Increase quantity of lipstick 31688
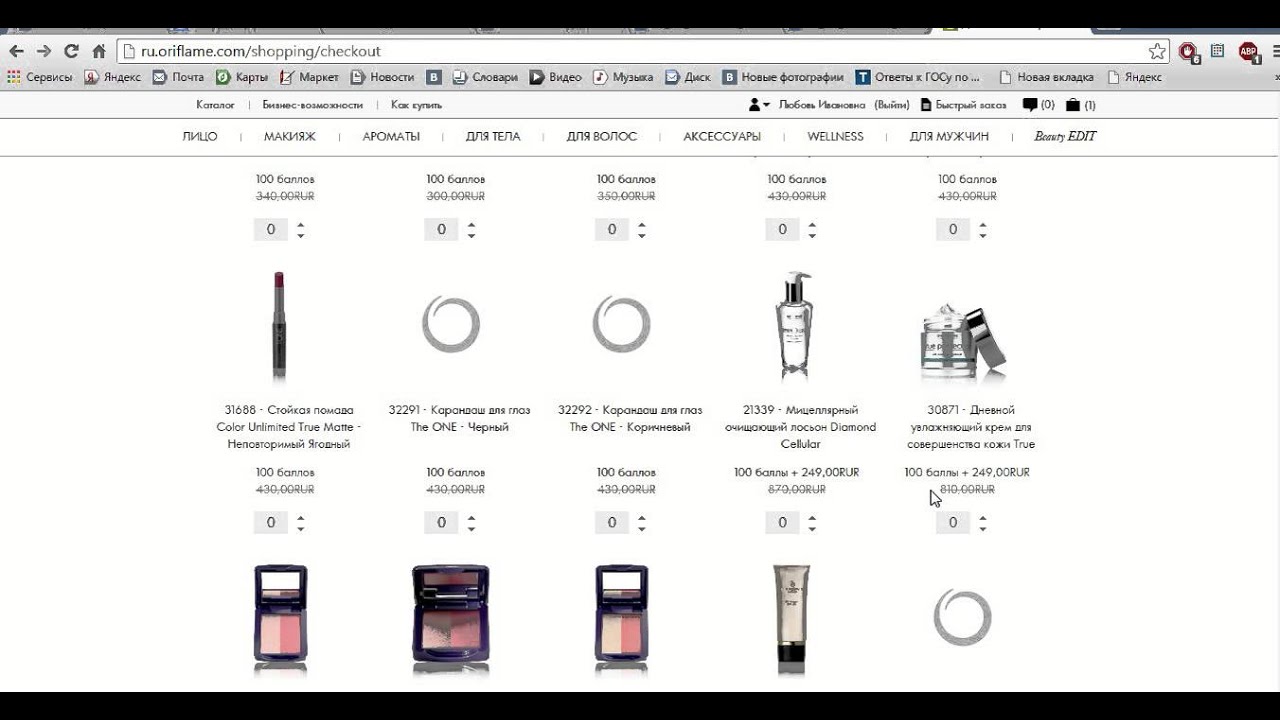 point(301,518)
